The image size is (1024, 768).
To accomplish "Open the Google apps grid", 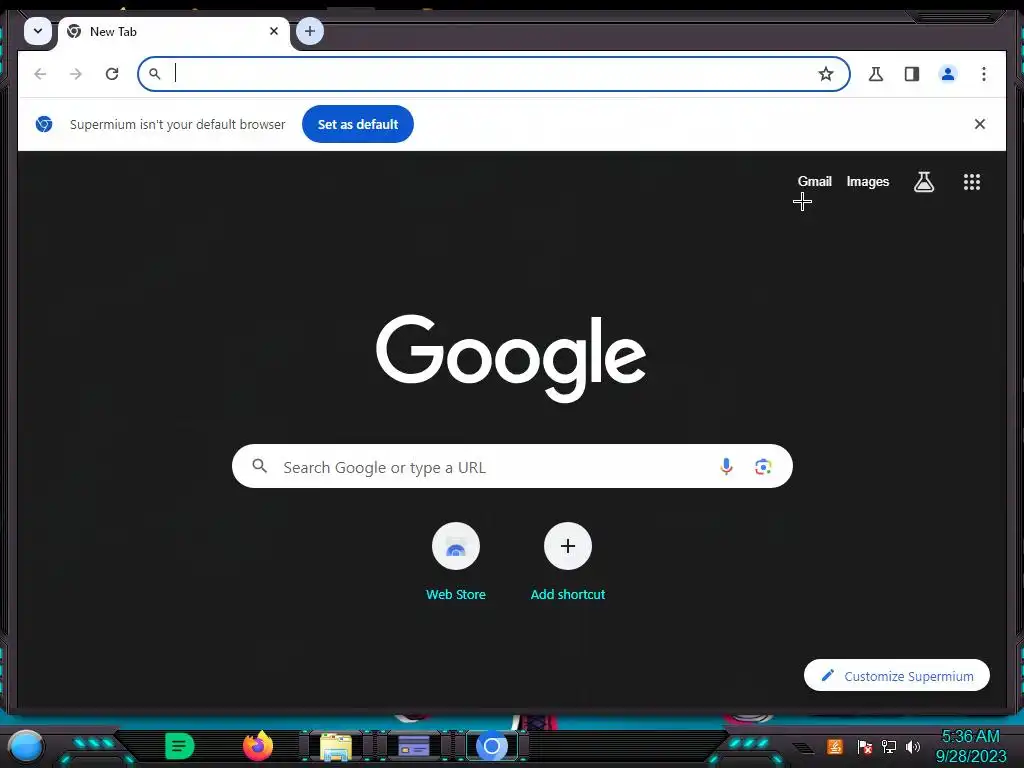I will click(972, 182).
